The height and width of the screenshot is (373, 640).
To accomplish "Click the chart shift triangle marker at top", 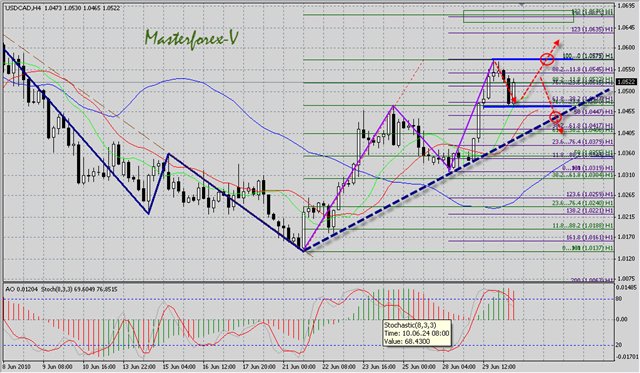I will coord(521,4).
